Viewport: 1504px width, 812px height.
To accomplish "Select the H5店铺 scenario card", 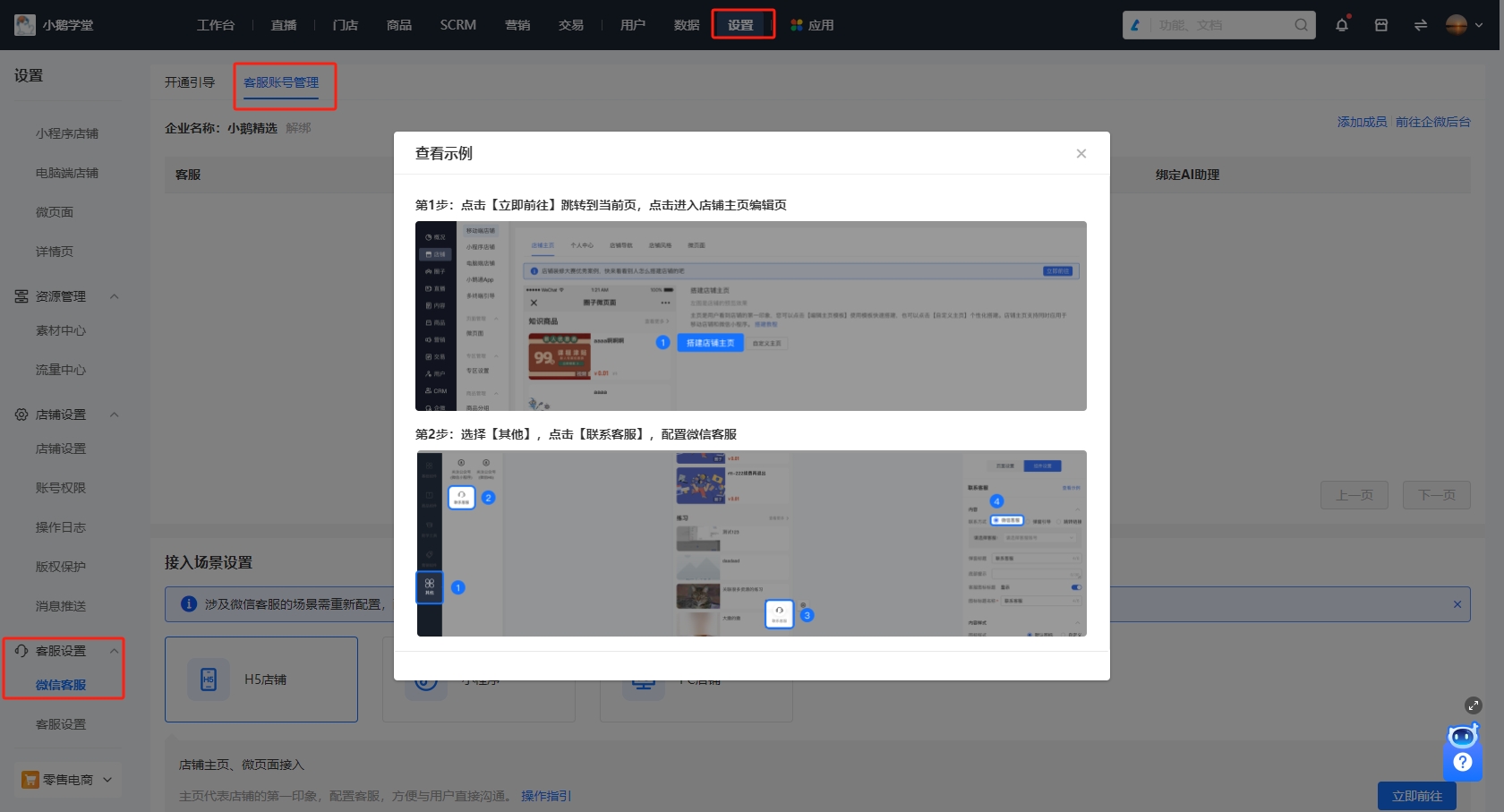I will pos(261,680).
